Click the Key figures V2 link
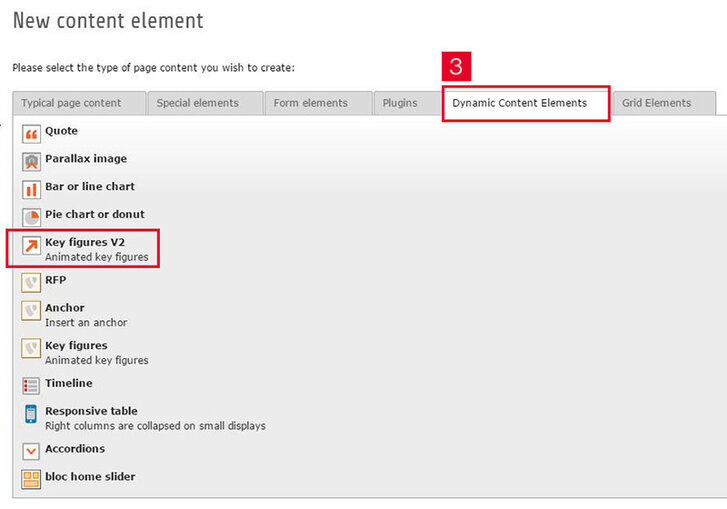 pyautogui.click(x=85, y=242)
